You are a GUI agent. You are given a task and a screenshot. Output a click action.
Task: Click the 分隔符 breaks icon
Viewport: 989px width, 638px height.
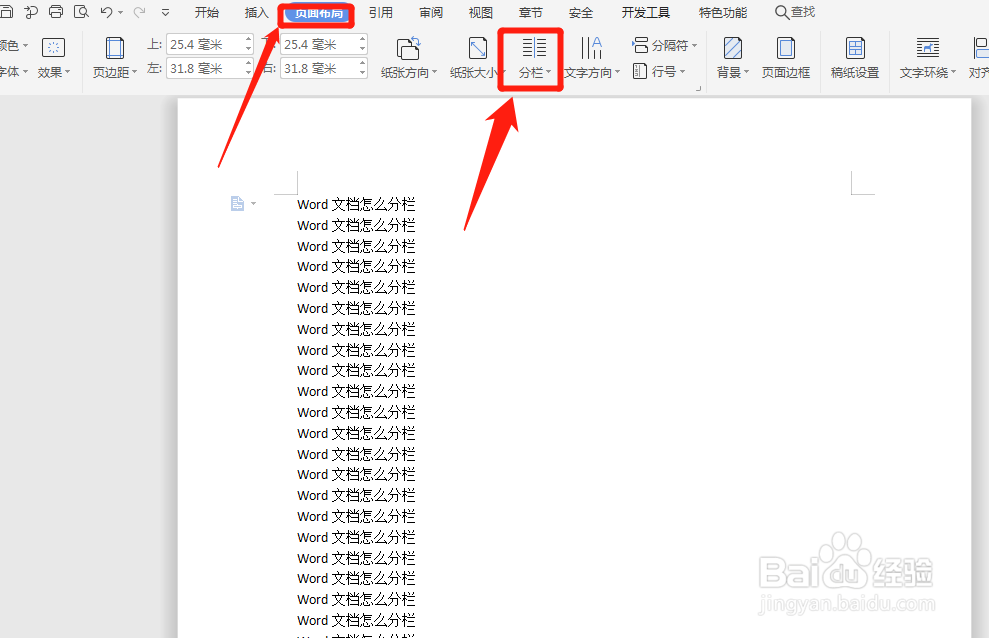640,45
